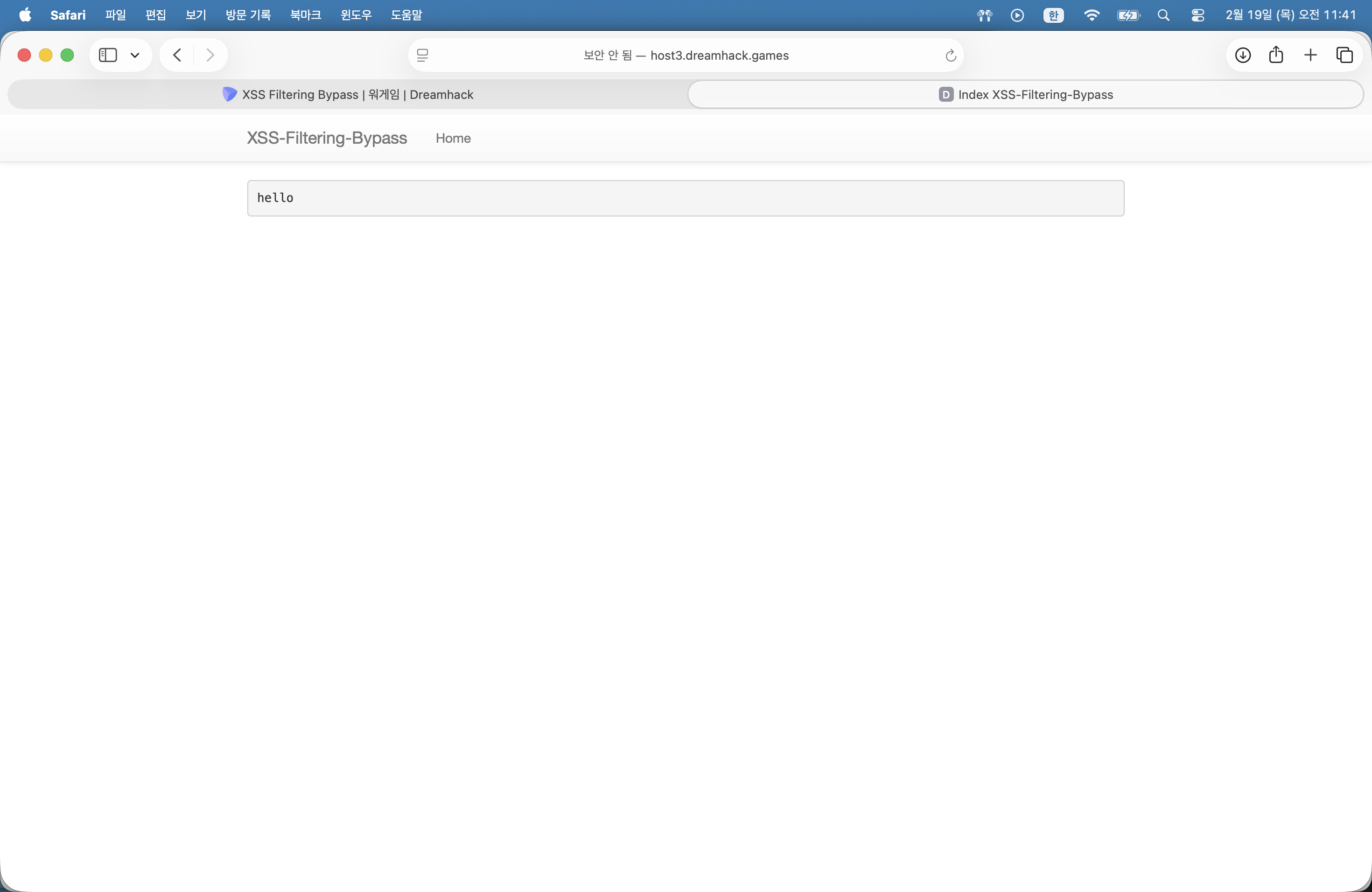This screenshot has width=1372, height=892.
Task: Open the Home navigation link
Action: [453, 138]
